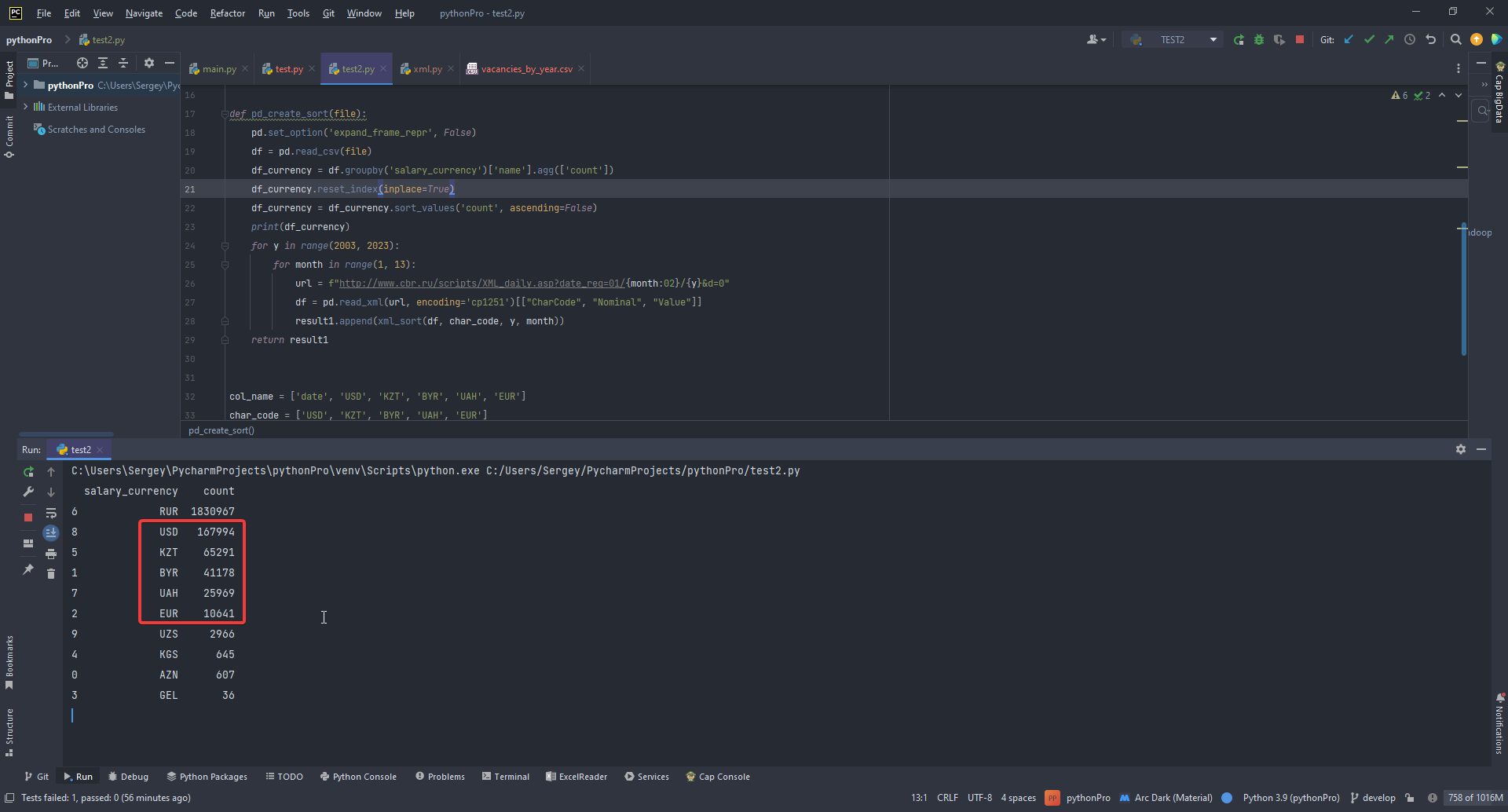Screen dimensions: 1508x812
Task: Open the Navigate menu
Action: pyautogui.click(x=144, y=13)
